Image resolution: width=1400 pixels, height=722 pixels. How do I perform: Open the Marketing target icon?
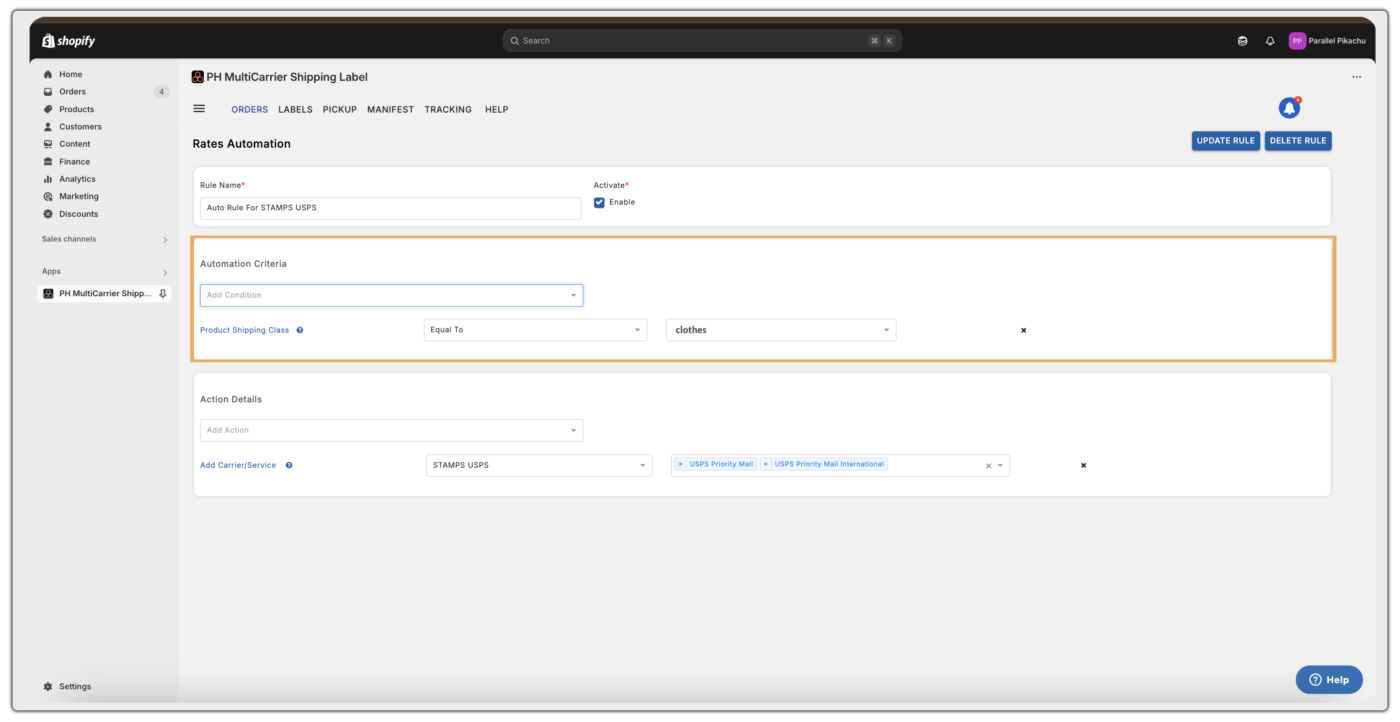(48, 197)
